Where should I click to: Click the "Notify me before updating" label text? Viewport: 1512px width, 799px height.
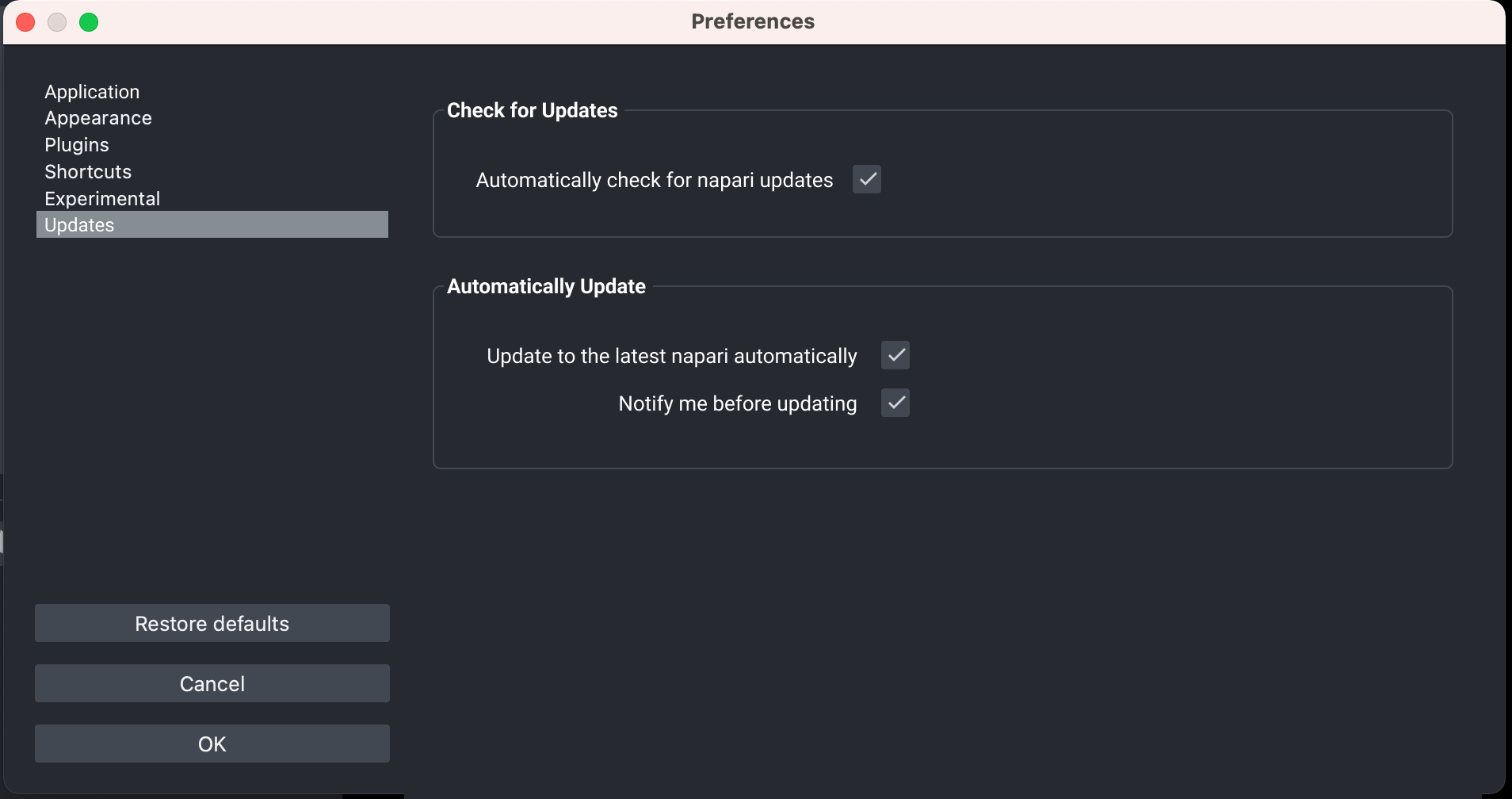737,404
